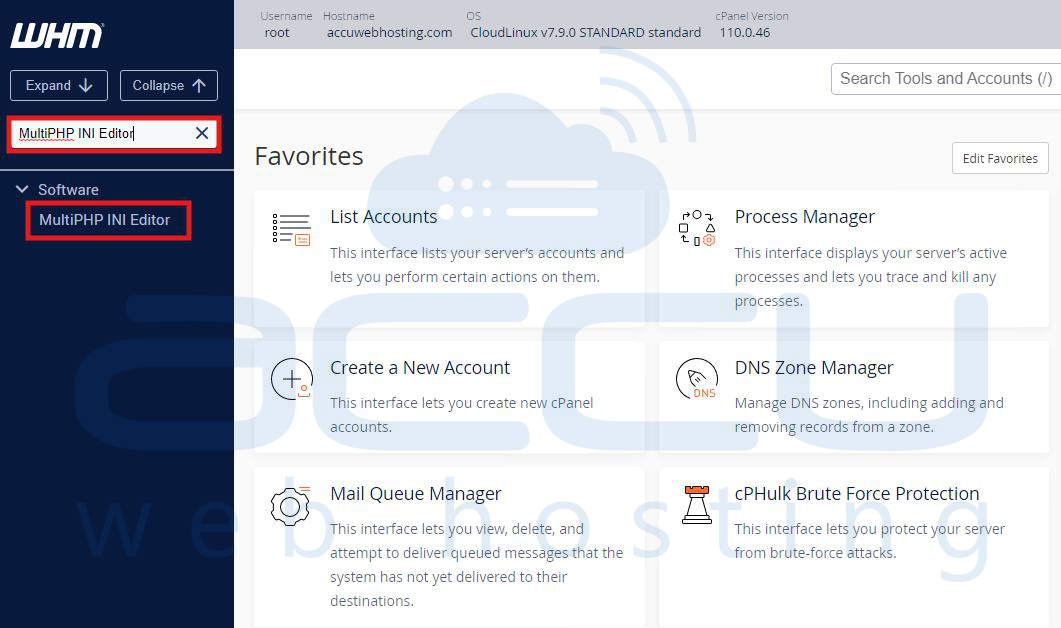Collapse all sidebar menu sections
Viewport: 1061px width, 628px height.
point(168,85)
